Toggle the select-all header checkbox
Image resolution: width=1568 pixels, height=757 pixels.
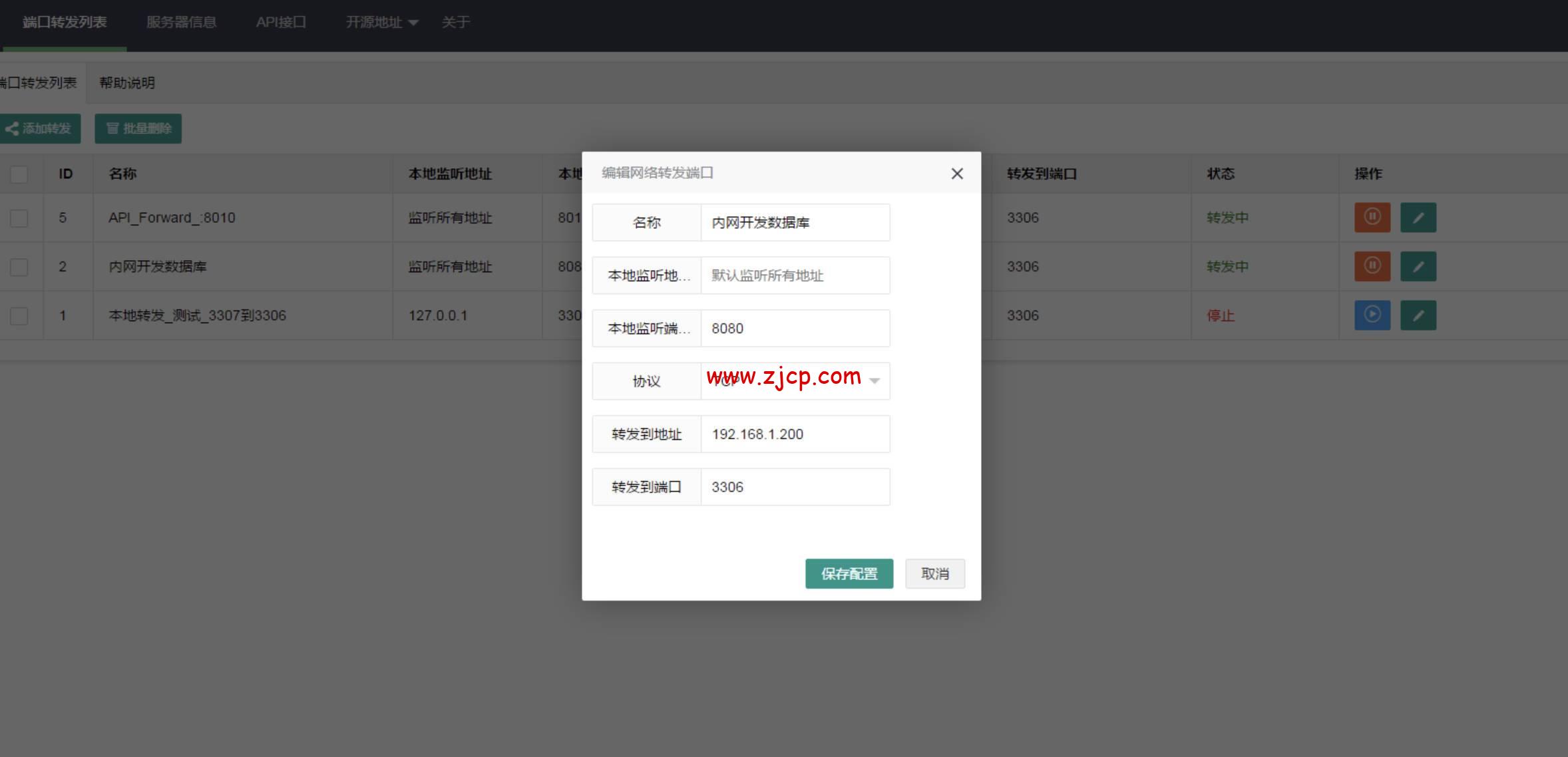pos(19,174)
